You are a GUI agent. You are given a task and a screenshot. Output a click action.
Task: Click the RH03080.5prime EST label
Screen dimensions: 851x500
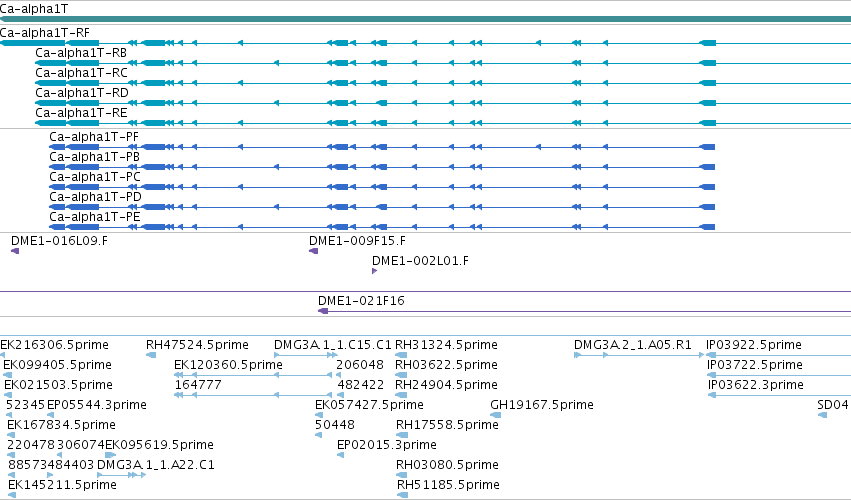pos(448,465)
